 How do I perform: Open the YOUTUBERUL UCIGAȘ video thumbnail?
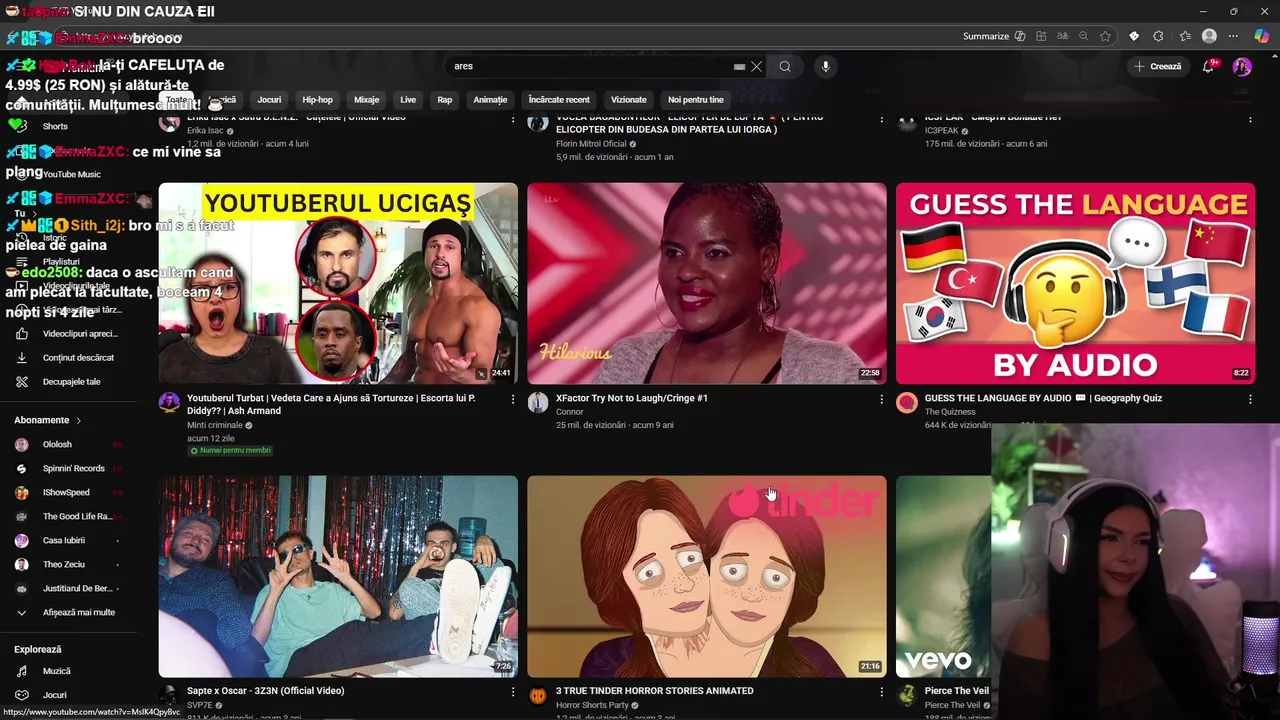coord(338,283)
